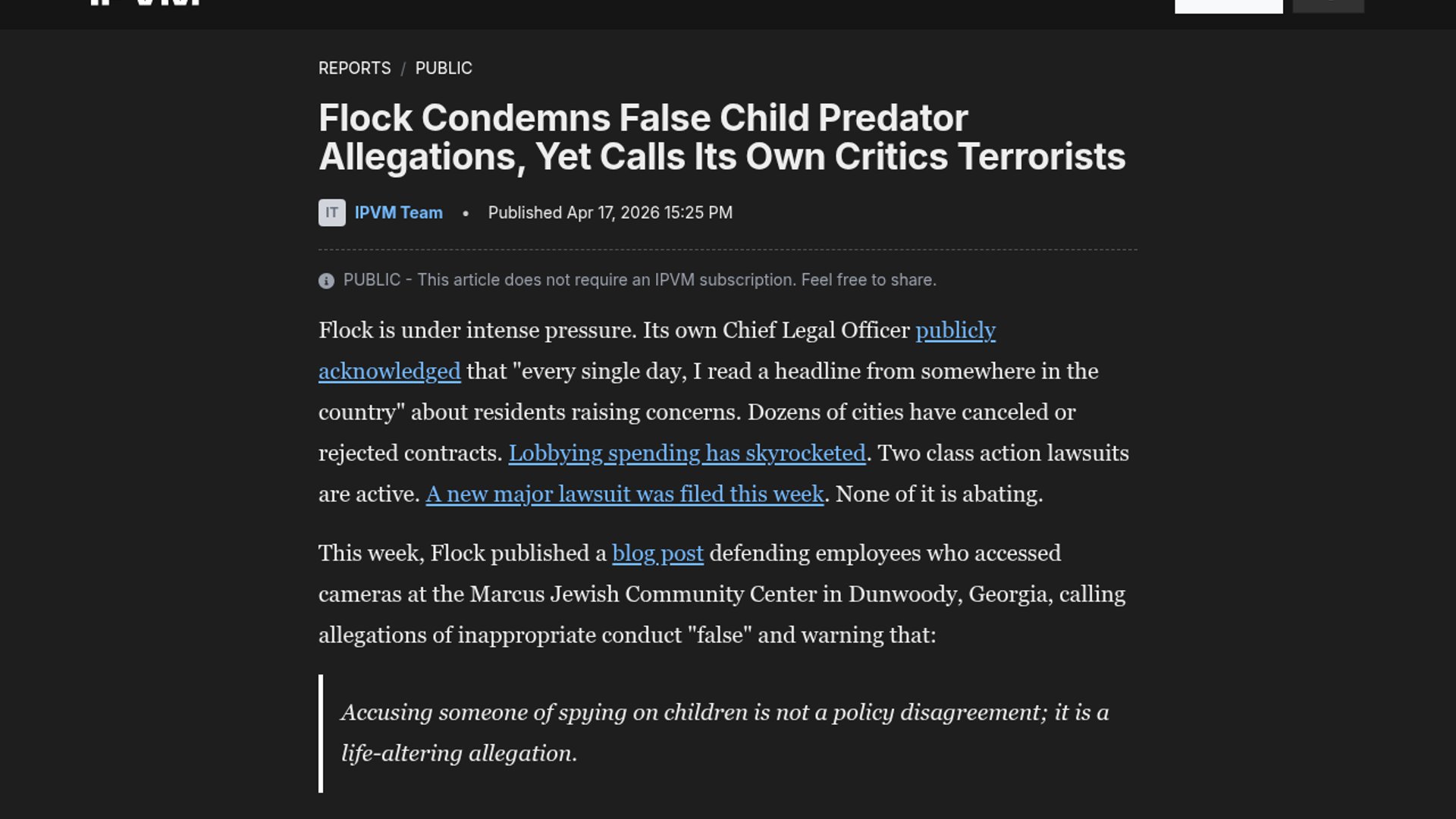This screenshot has height=819, width=1456.
Task: Click the italic 'life-altering allegation' quote
Action: click(x=459, y=754)
